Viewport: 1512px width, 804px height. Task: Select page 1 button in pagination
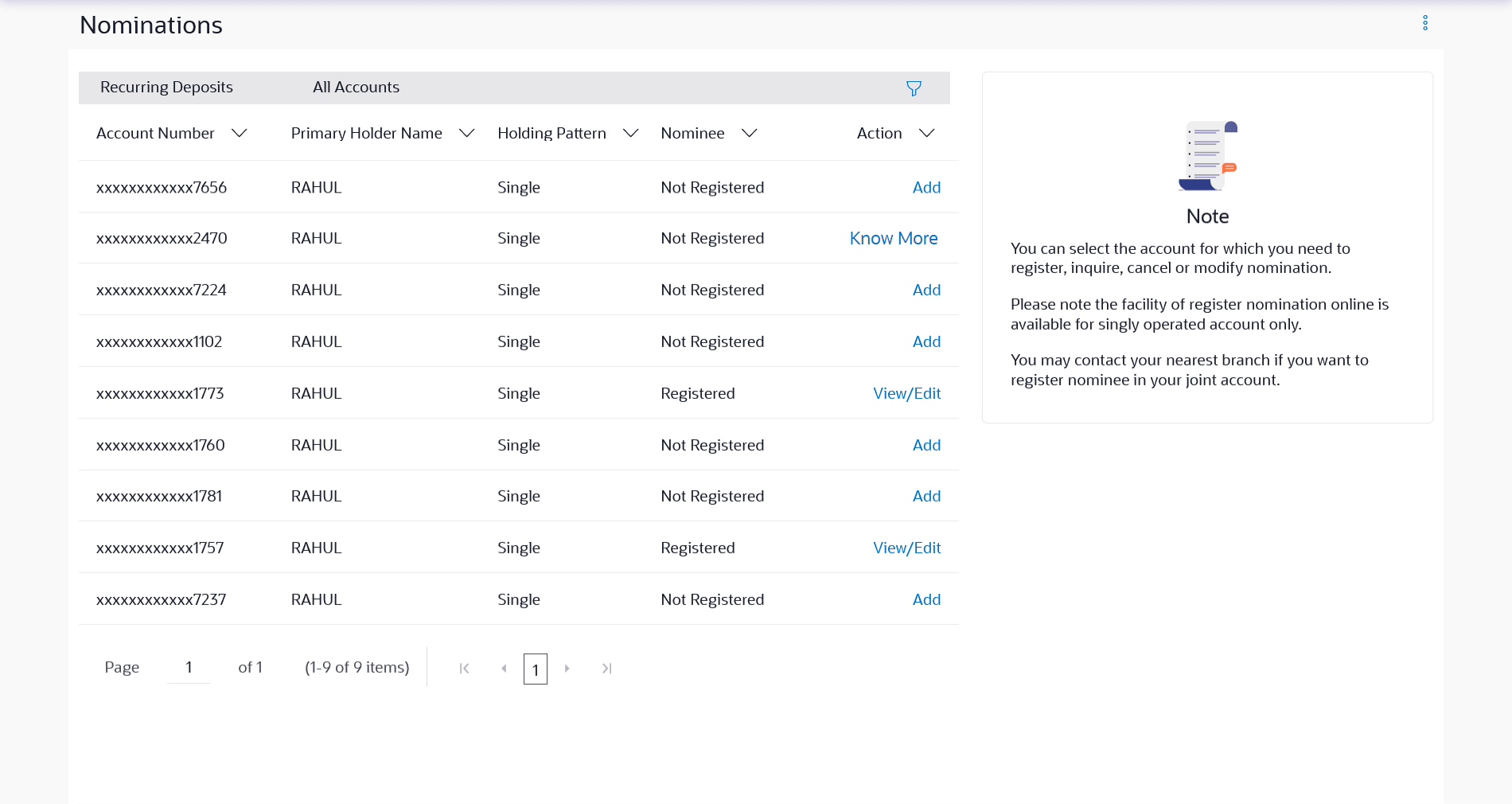tap(536, 669)
